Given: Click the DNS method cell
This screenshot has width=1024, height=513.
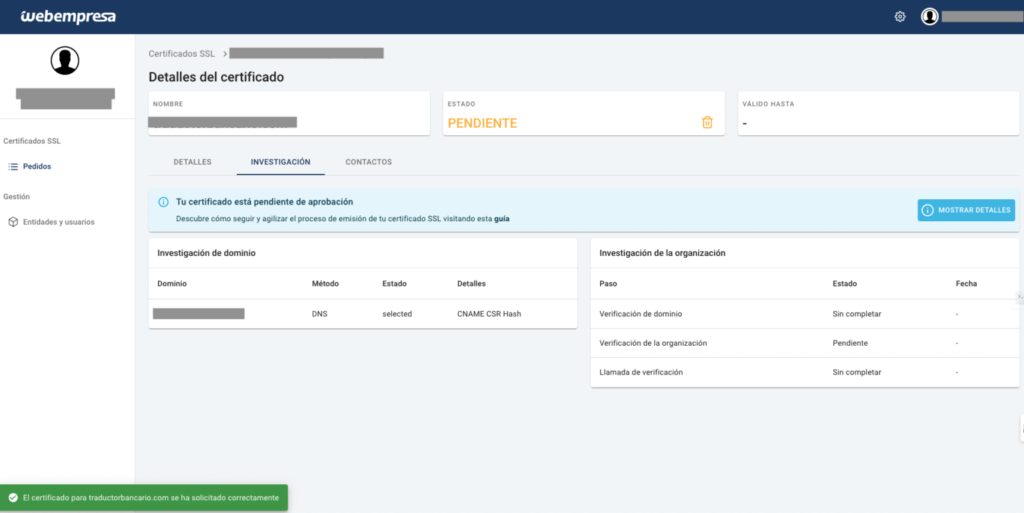Looking at the screenshot, I should (319, 314).
